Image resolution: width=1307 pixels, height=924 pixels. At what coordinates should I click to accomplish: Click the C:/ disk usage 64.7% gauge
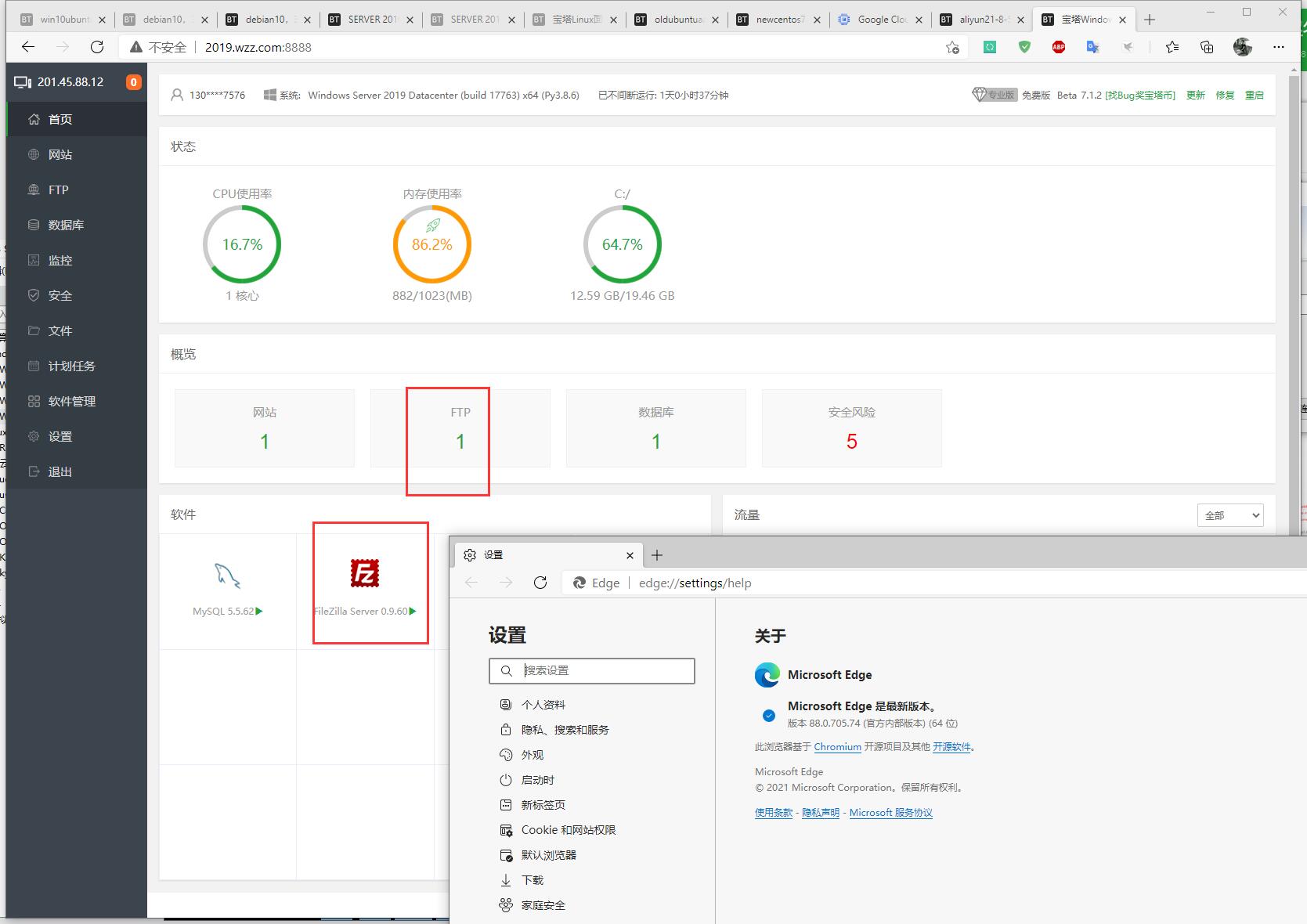(623, 244)
